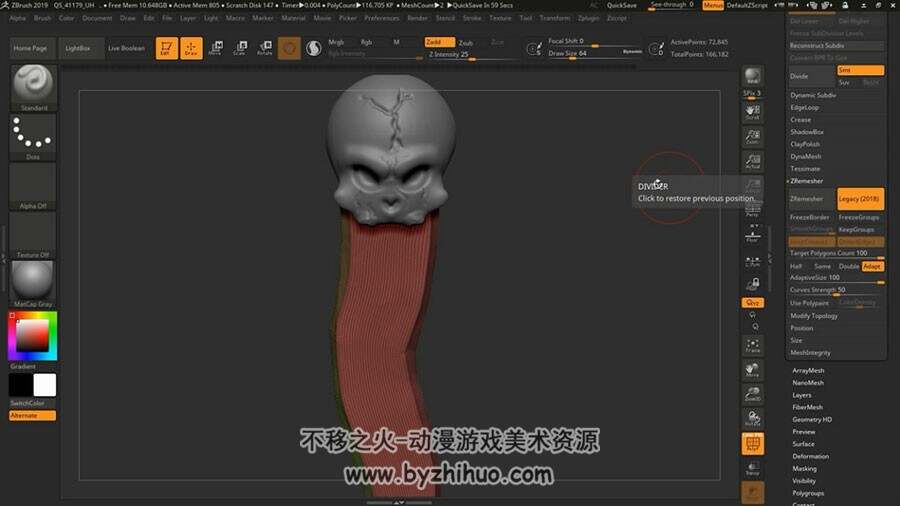Toggle FreezeBorder option

[x=810, y=217]
